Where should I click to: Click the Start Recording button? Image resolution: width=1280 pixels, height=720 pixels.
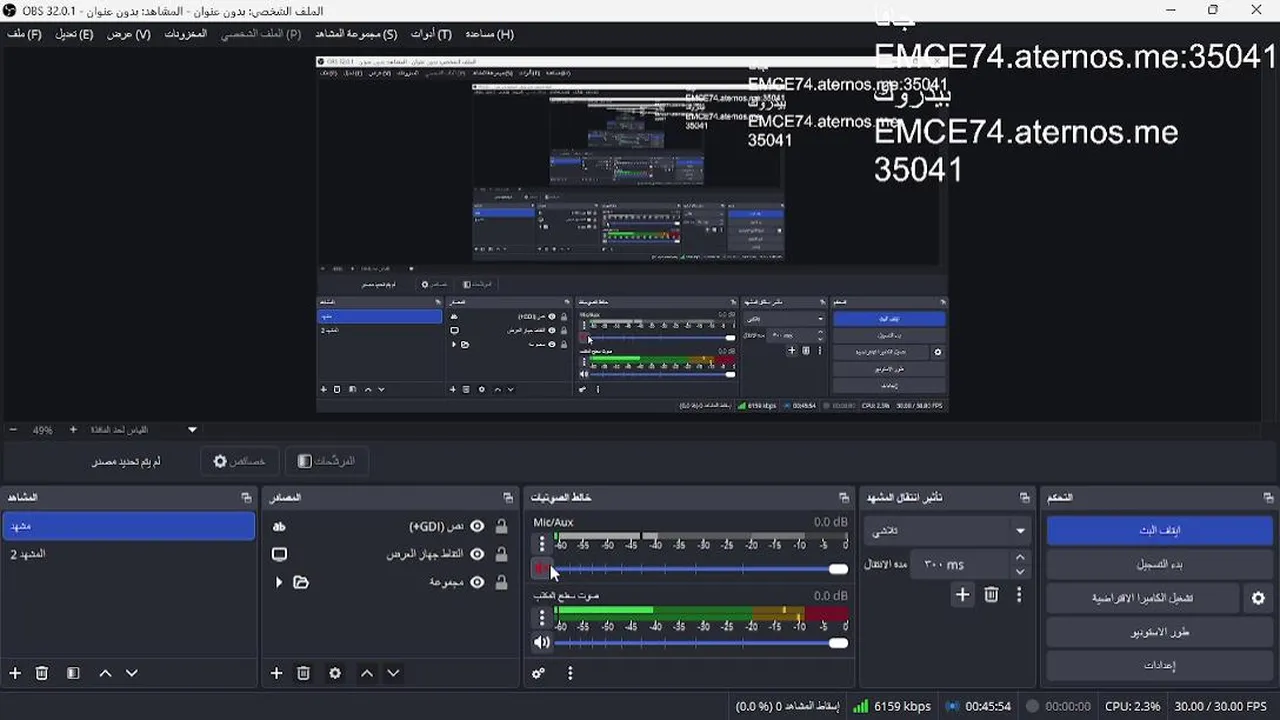(x=1160, y=564)
